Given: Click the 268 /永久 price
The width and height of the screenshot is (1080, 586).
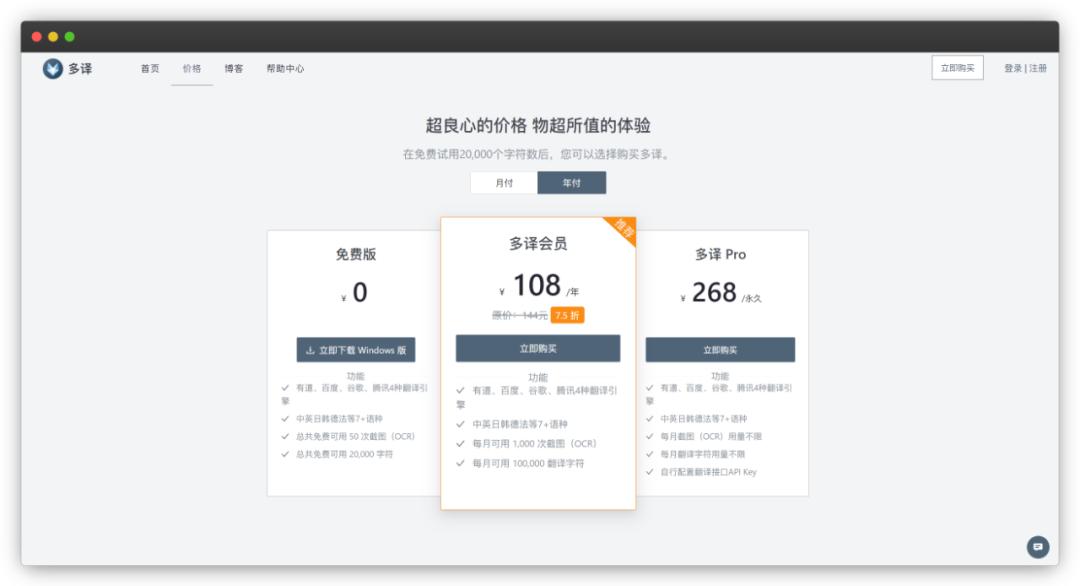Looking at the screenshot, I should (x=720, y=293).
